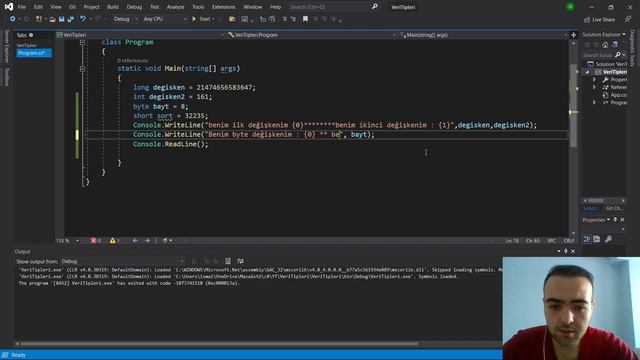Click the switch views icon in Solution Explorer

click(614, 44)
